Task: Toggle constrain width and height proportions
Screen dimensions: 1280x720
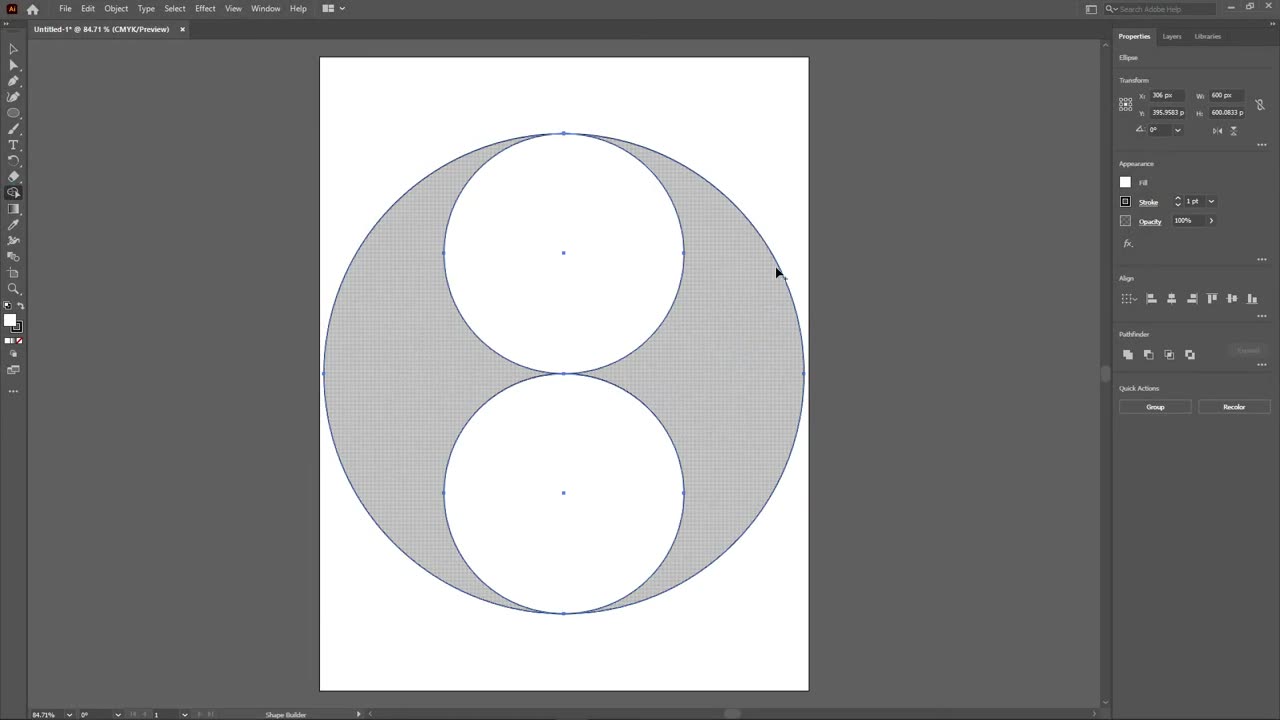Action: click(x=1260, y=104)
